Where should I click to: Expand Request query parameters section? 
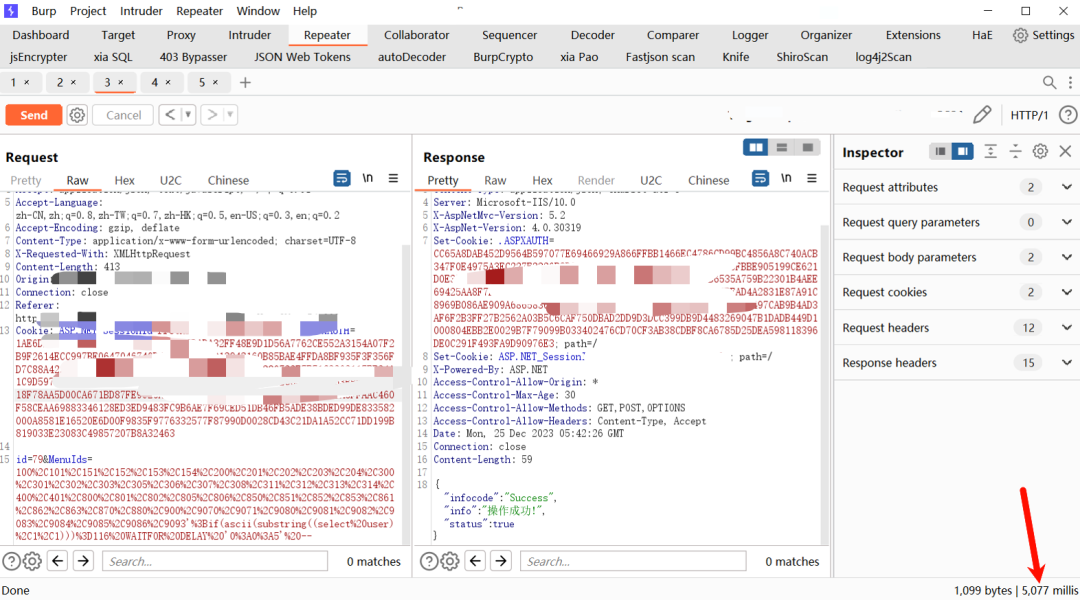(1066, 223)
